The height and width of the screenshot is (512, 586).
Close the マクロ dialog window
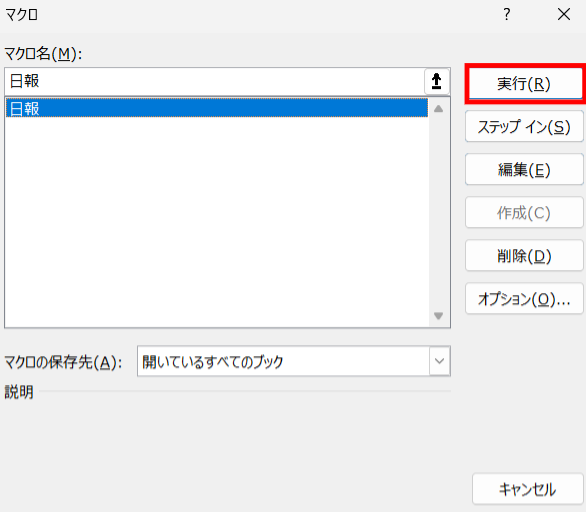pos(564,15)
